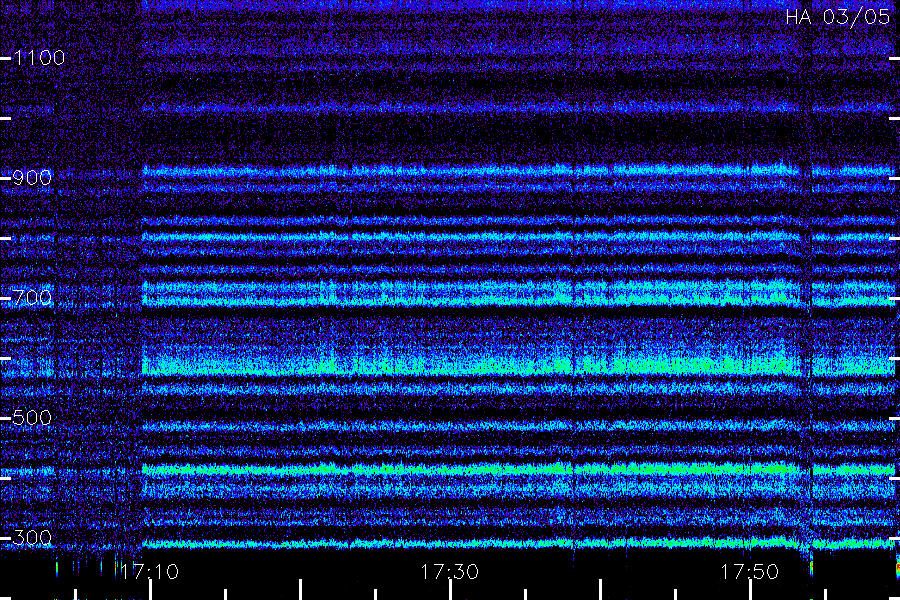900x600 pixels.
Task: Click the 17:10 time axis label
Action: 149,572
